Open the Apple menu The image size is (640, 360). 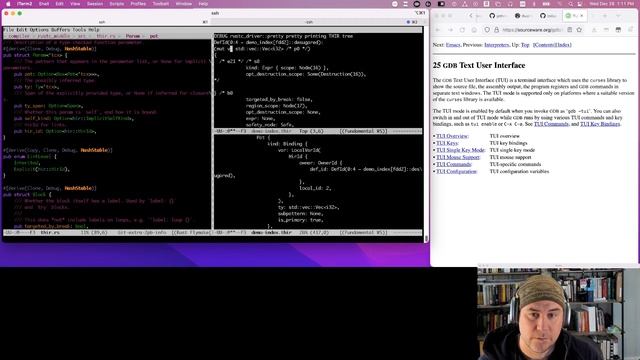point(8,4)
